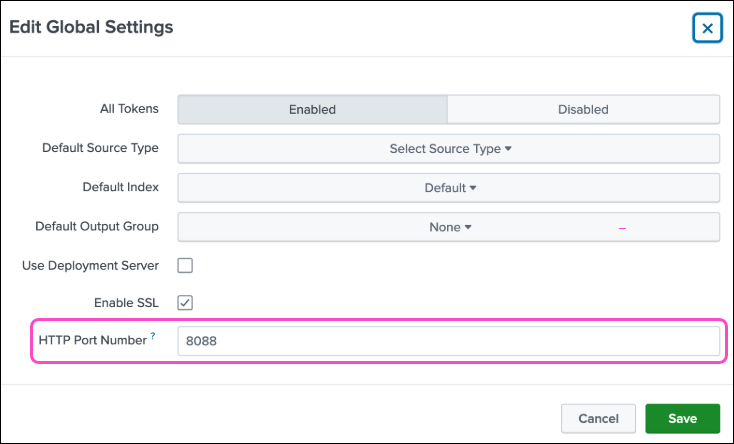Close the Edit Global Settings dialog

point(707,28)
